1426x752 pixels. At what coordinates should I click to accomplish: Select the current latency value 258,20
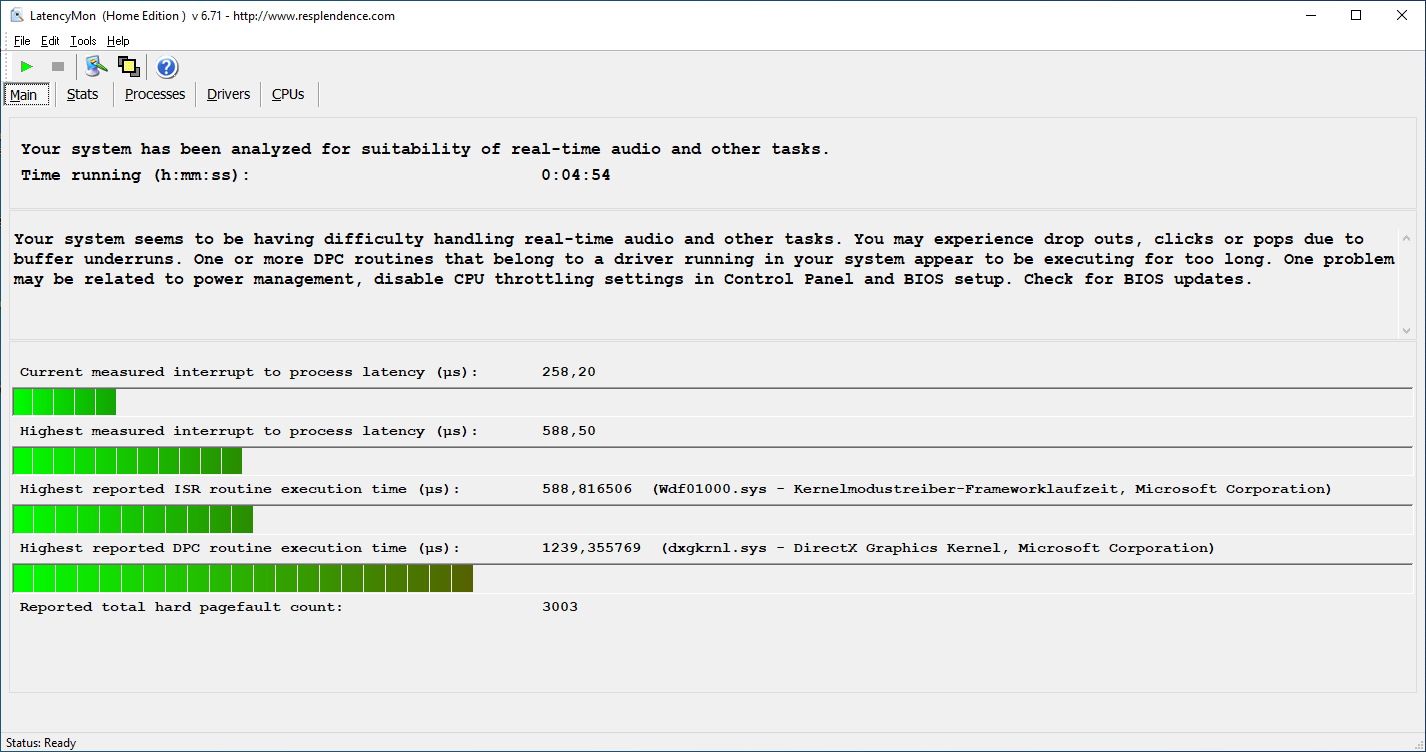pos(569,372)
